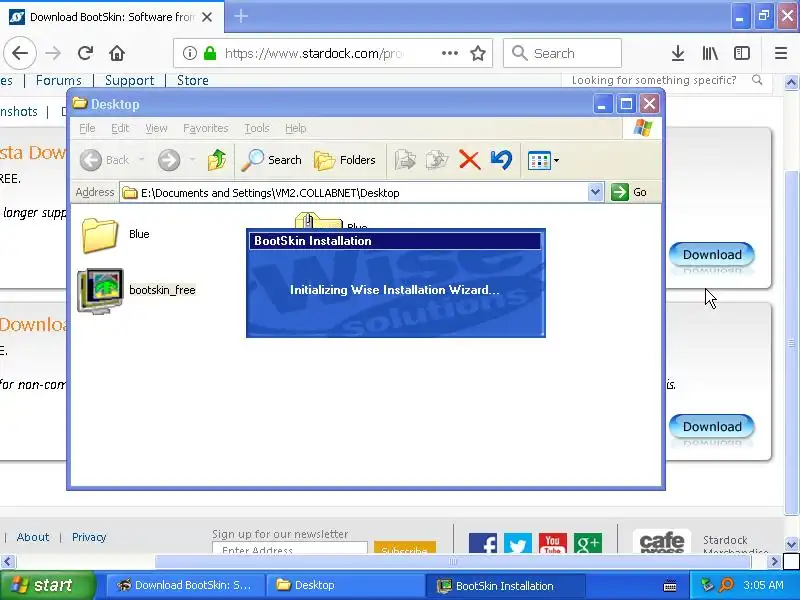Click horizontal scroll right arrow
Image resolution: width=800 pixels, height=600 pixels.
click(774, 562)
